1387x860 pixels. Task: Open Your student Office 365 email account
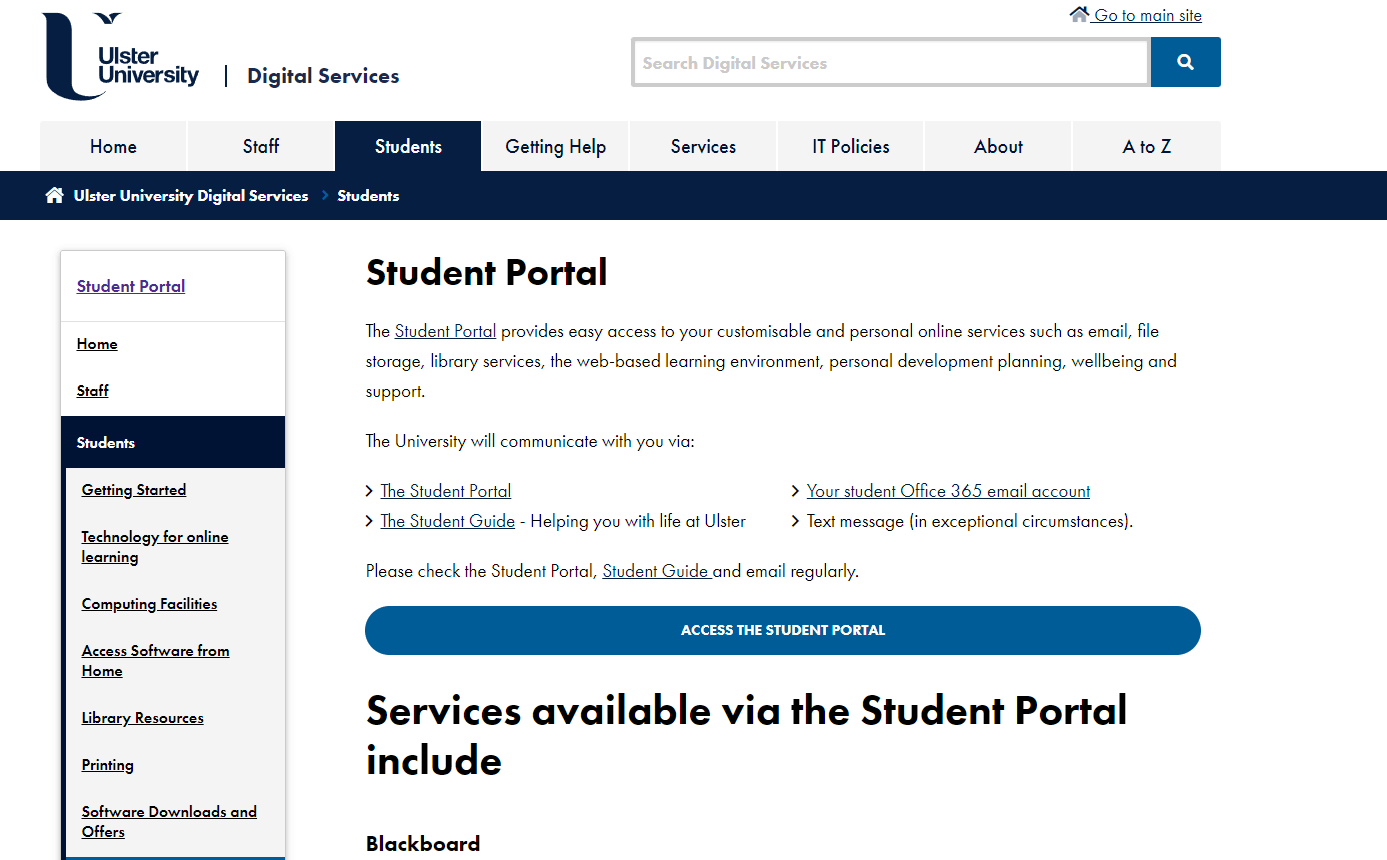point(948,491)
